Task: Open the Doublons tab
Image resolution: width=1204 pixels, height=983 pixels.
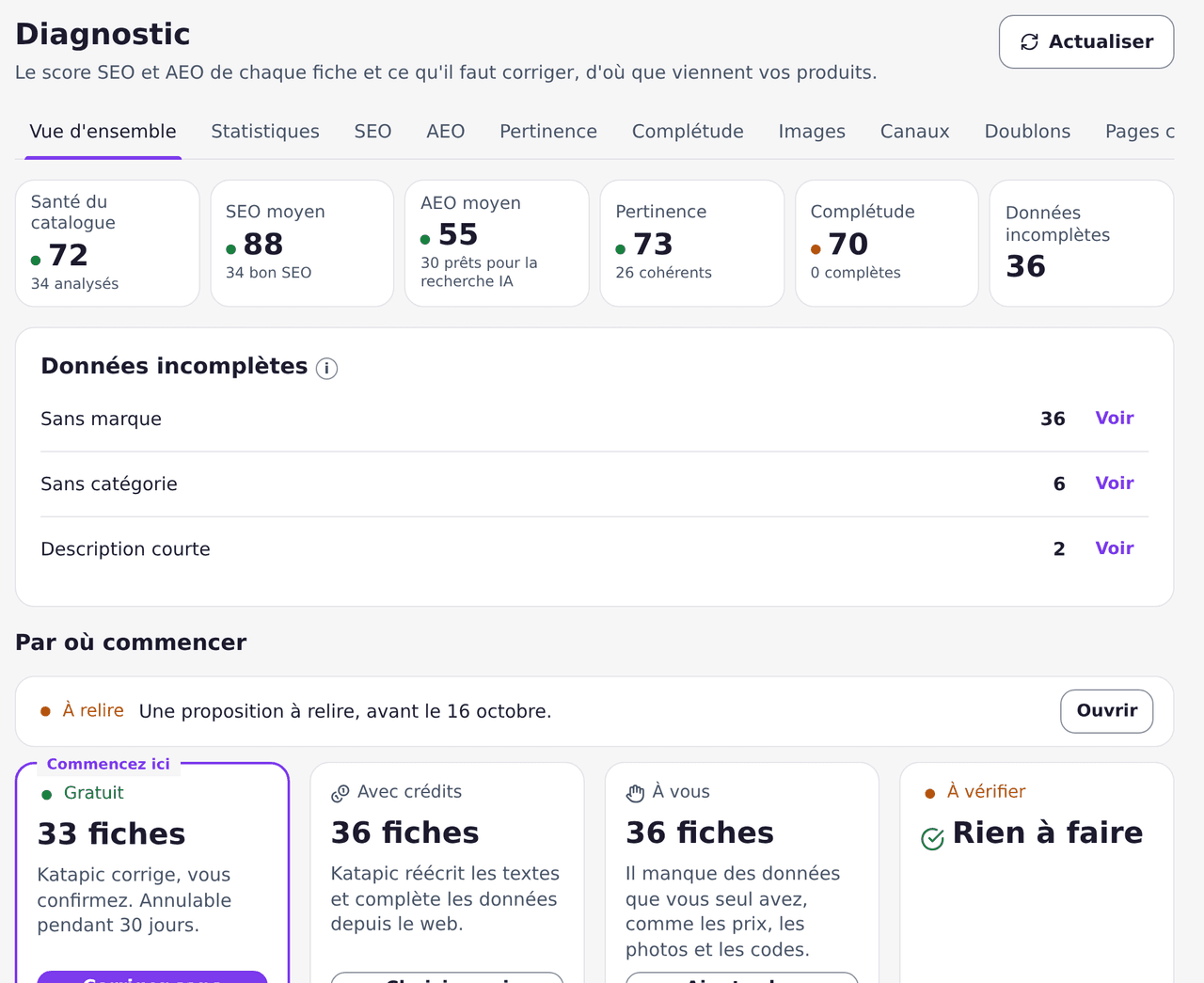Action: point(1027,132)
